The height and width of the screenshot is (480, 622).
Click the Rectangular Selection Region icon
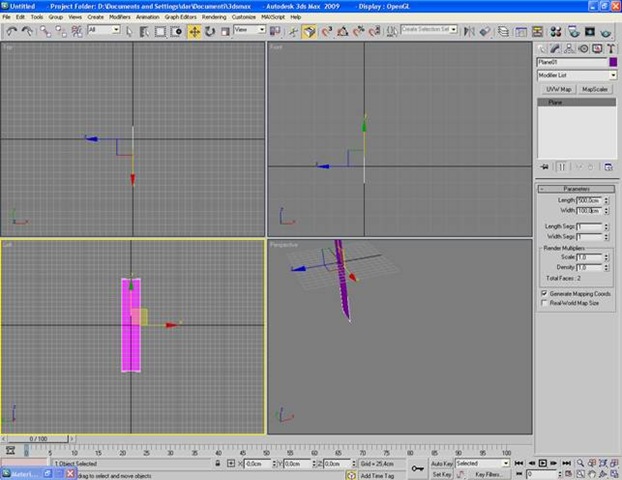(160, 32)
